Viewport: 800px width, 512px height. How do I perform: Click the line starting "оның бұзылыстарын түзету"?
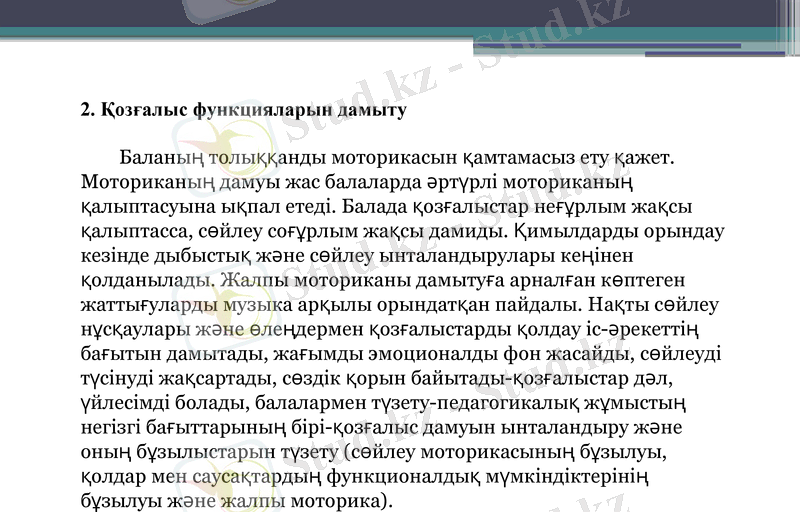coord(374,451)
